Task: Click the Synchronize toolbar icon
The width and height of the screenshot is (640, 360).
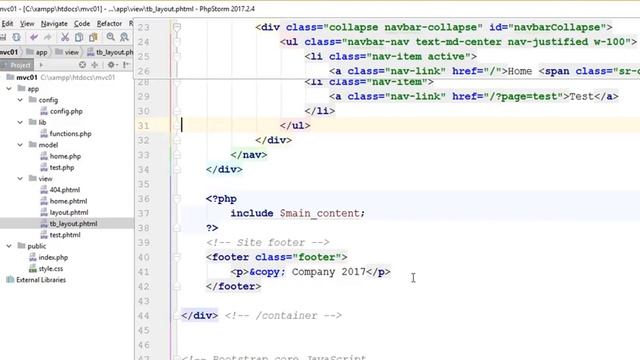Action: click(16, 38)
